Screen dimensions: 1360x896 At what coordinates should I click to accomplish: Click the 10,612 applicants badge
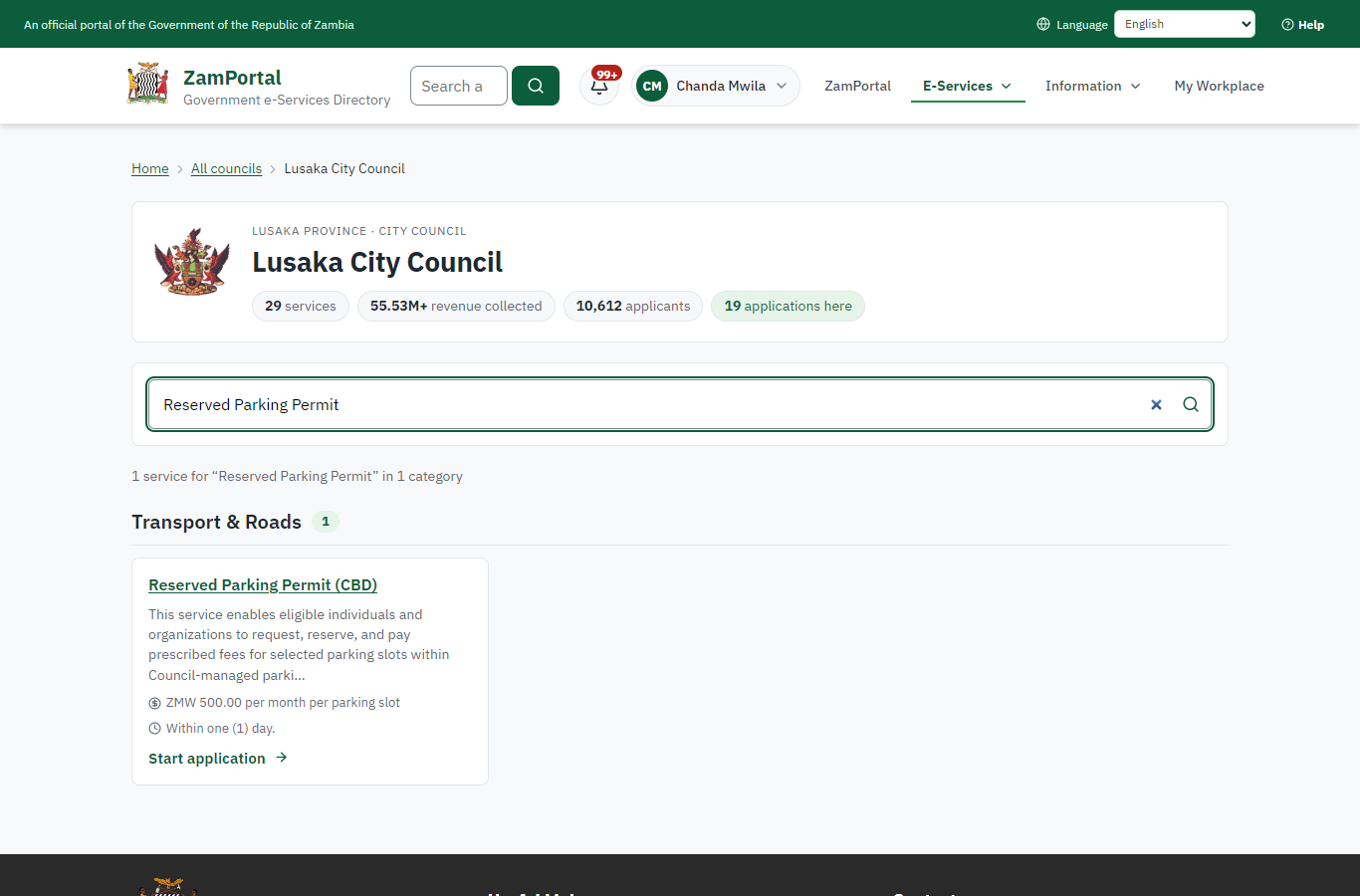point(633,306)
